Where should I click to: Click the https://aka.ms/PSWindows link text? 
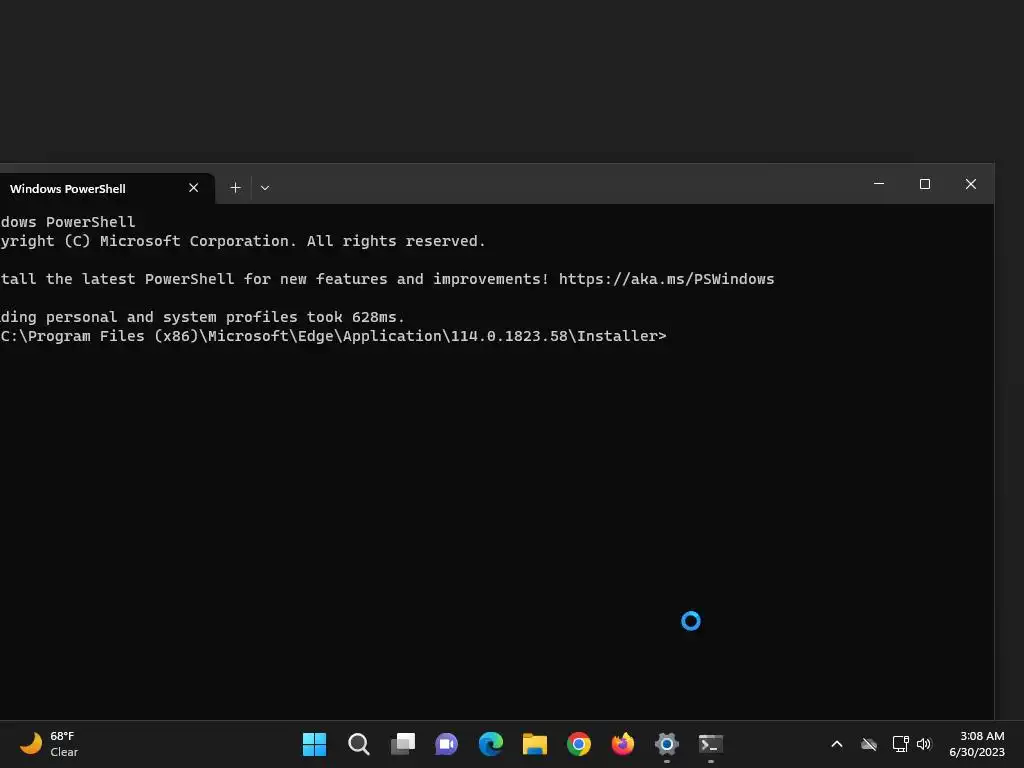666,279
